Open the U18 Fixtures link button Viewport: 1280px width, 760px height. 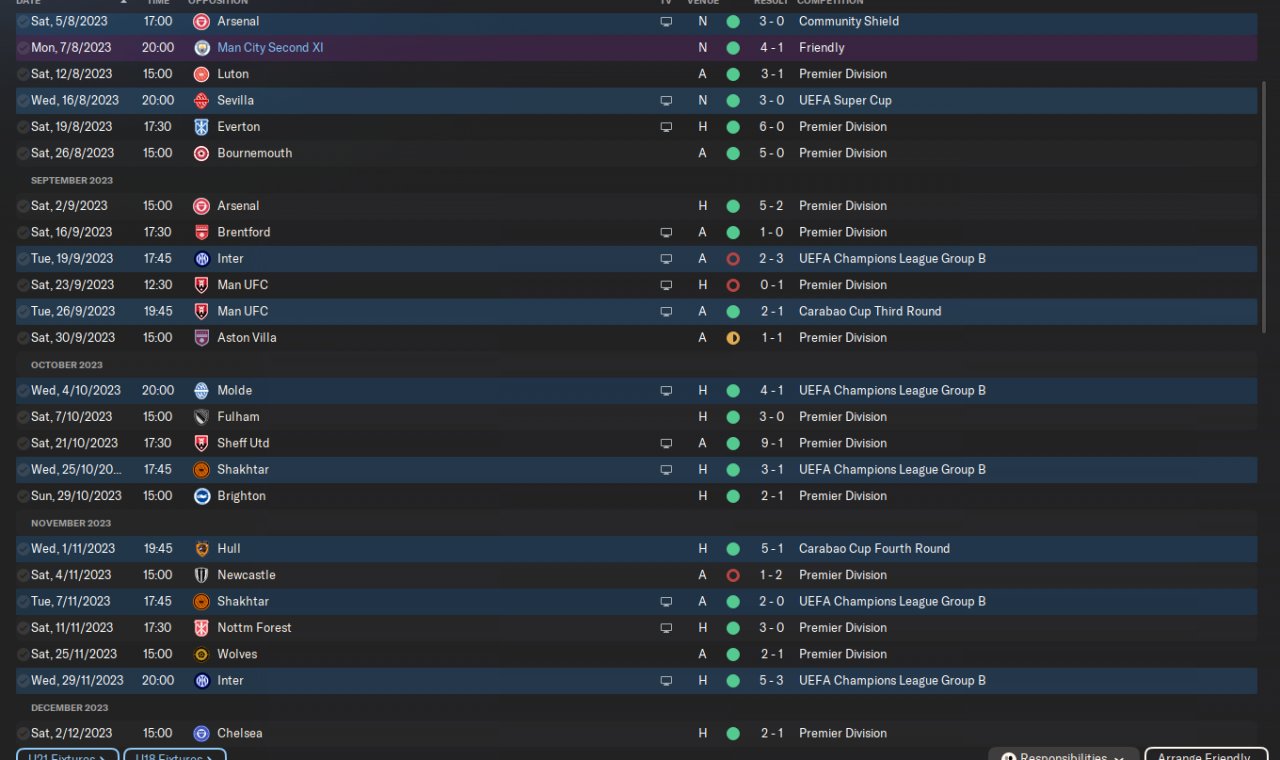point(174,756)
